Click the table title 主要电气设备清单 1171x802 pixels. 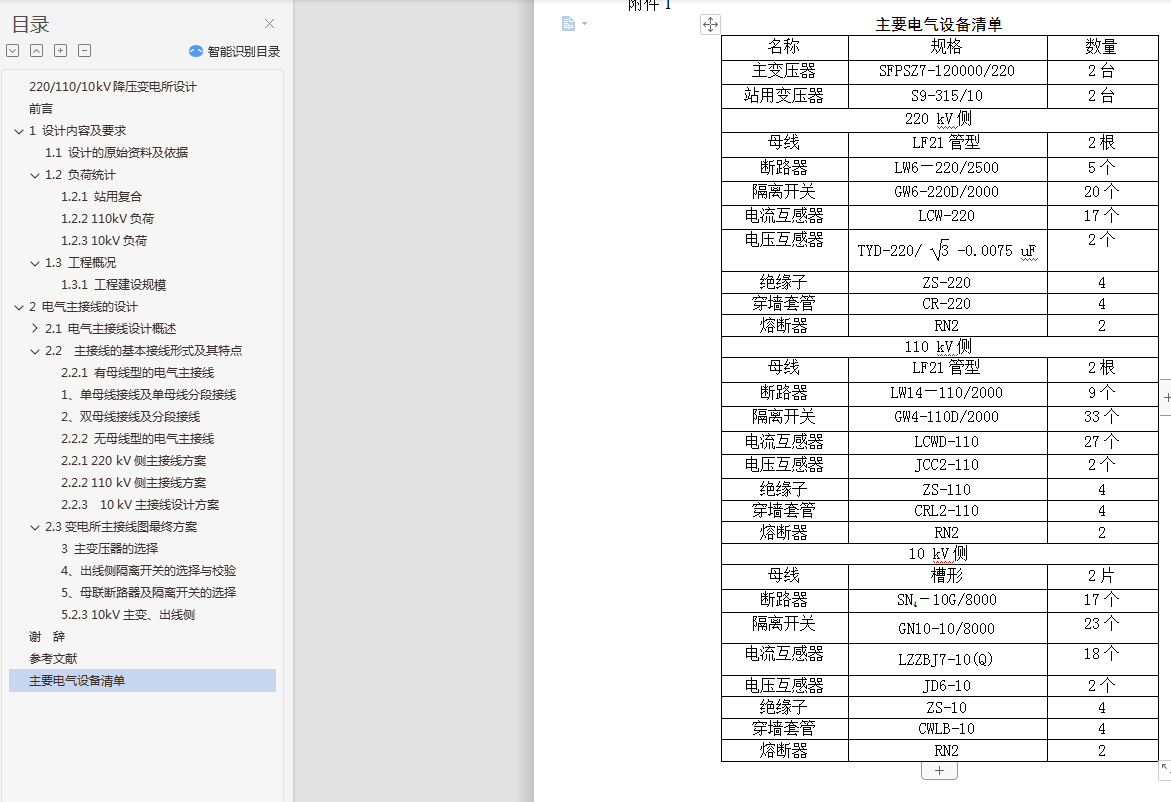point(939,25)
